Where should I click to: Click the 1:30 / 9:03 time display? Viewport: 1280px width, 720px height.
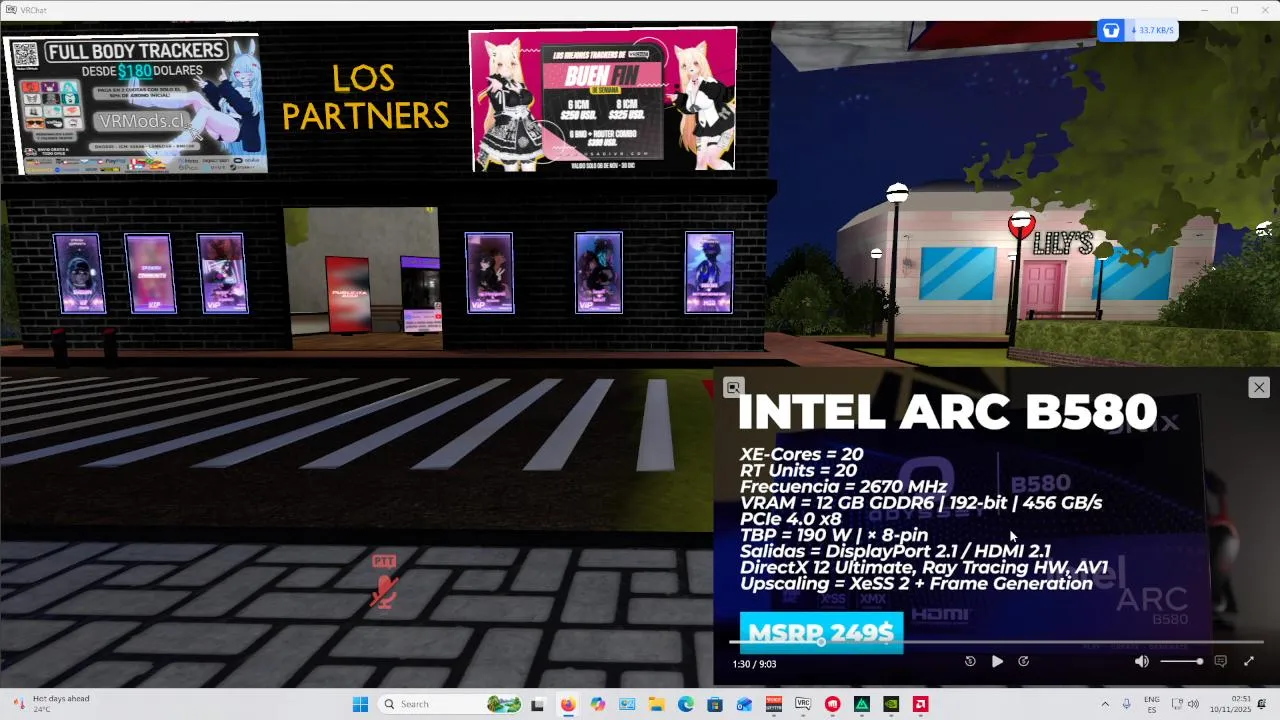pyautogui.click(x=754, y=664)
